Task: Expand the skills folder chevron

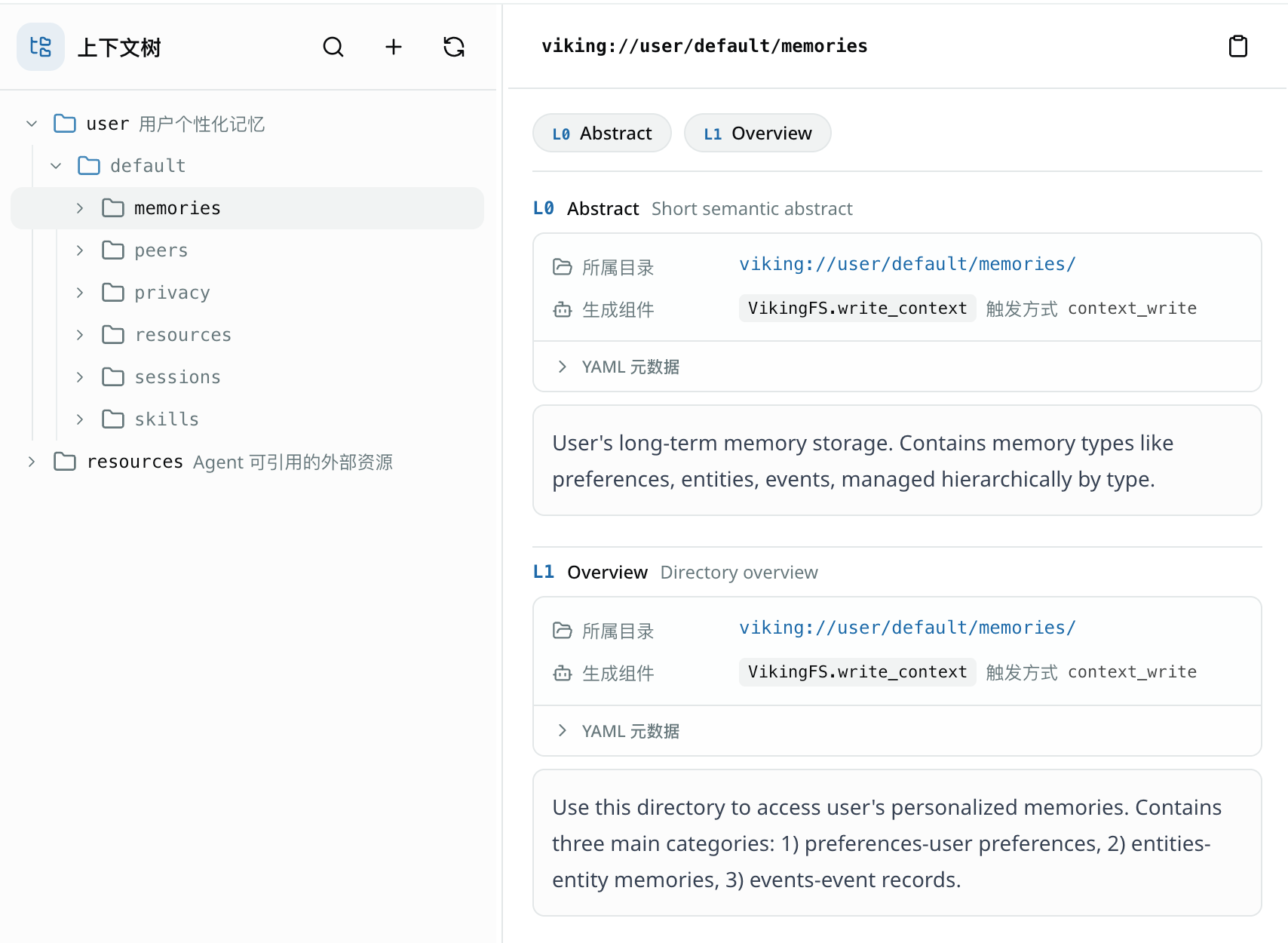Action: click(80, 419)
